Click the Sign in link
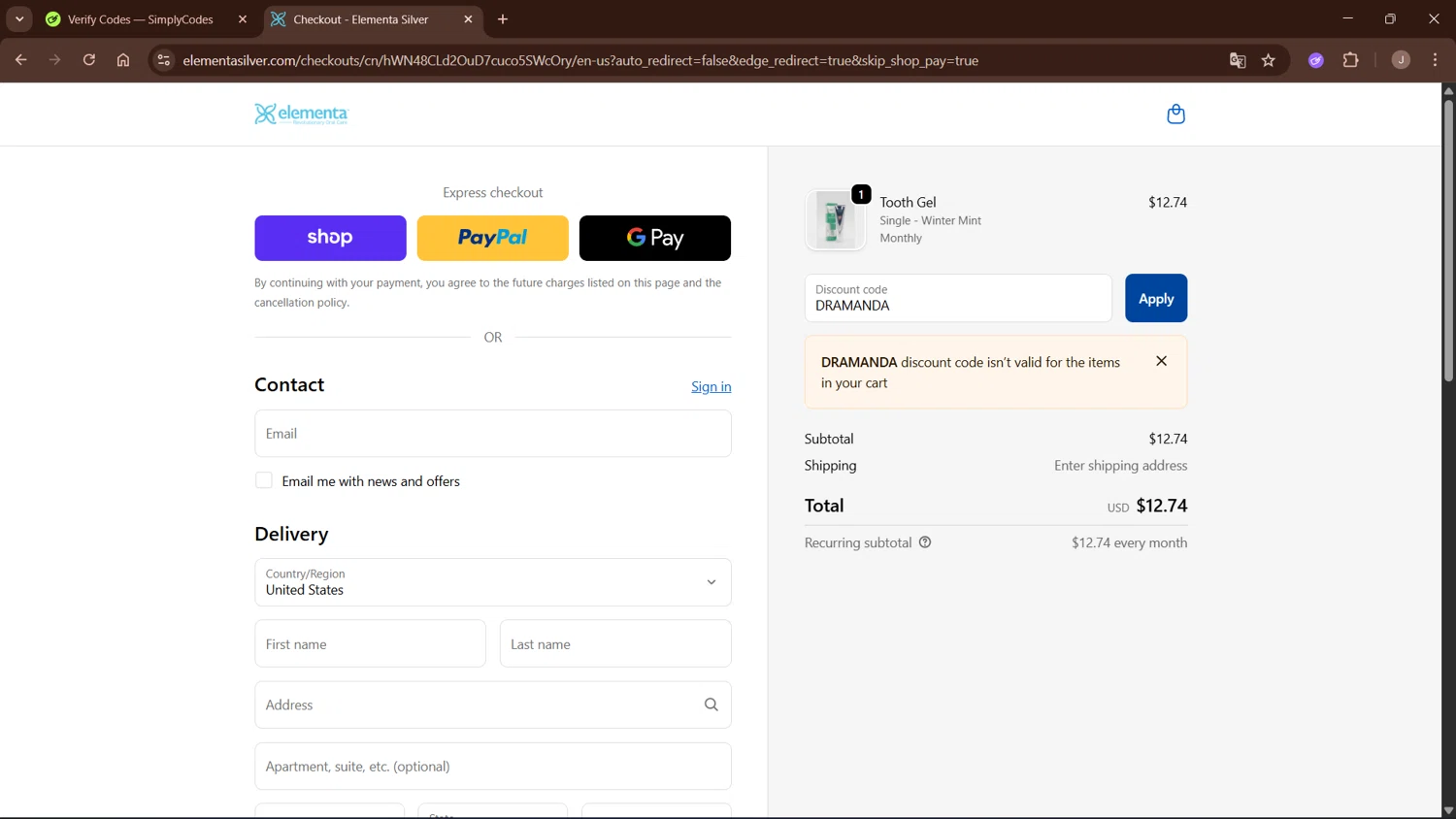This screenshot has height=819, width=1456. point(711,386)
